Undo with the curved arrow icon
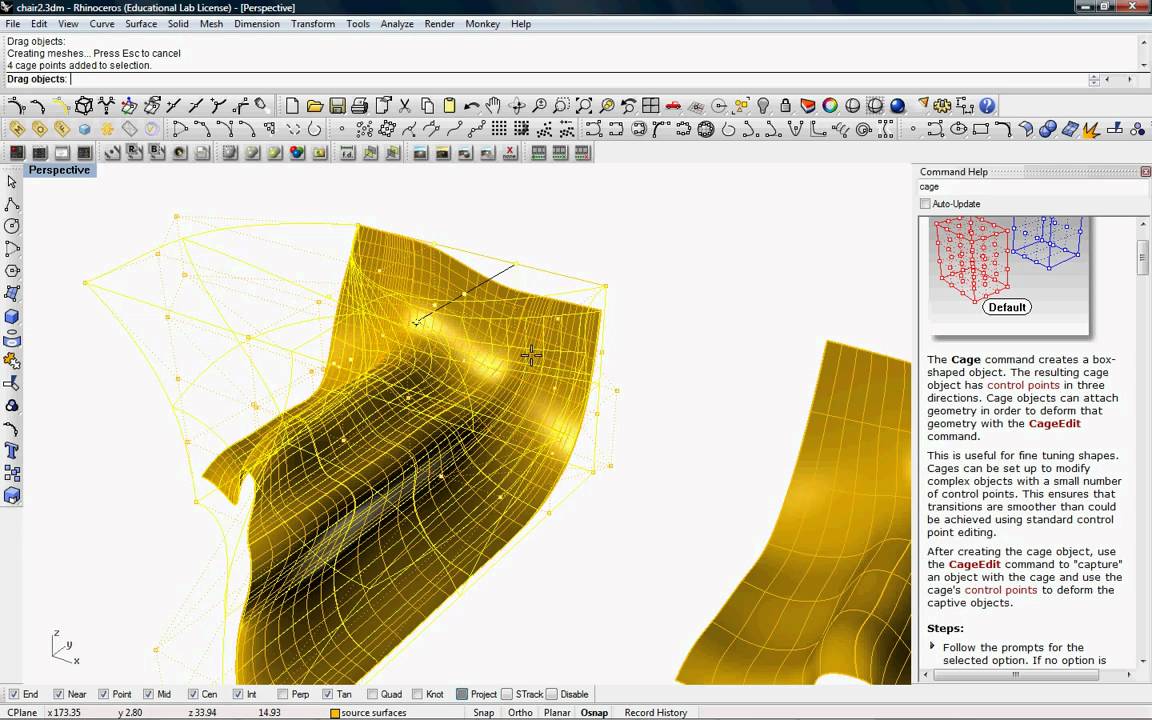The image size is (1152, 720). [x=472, y=106]
